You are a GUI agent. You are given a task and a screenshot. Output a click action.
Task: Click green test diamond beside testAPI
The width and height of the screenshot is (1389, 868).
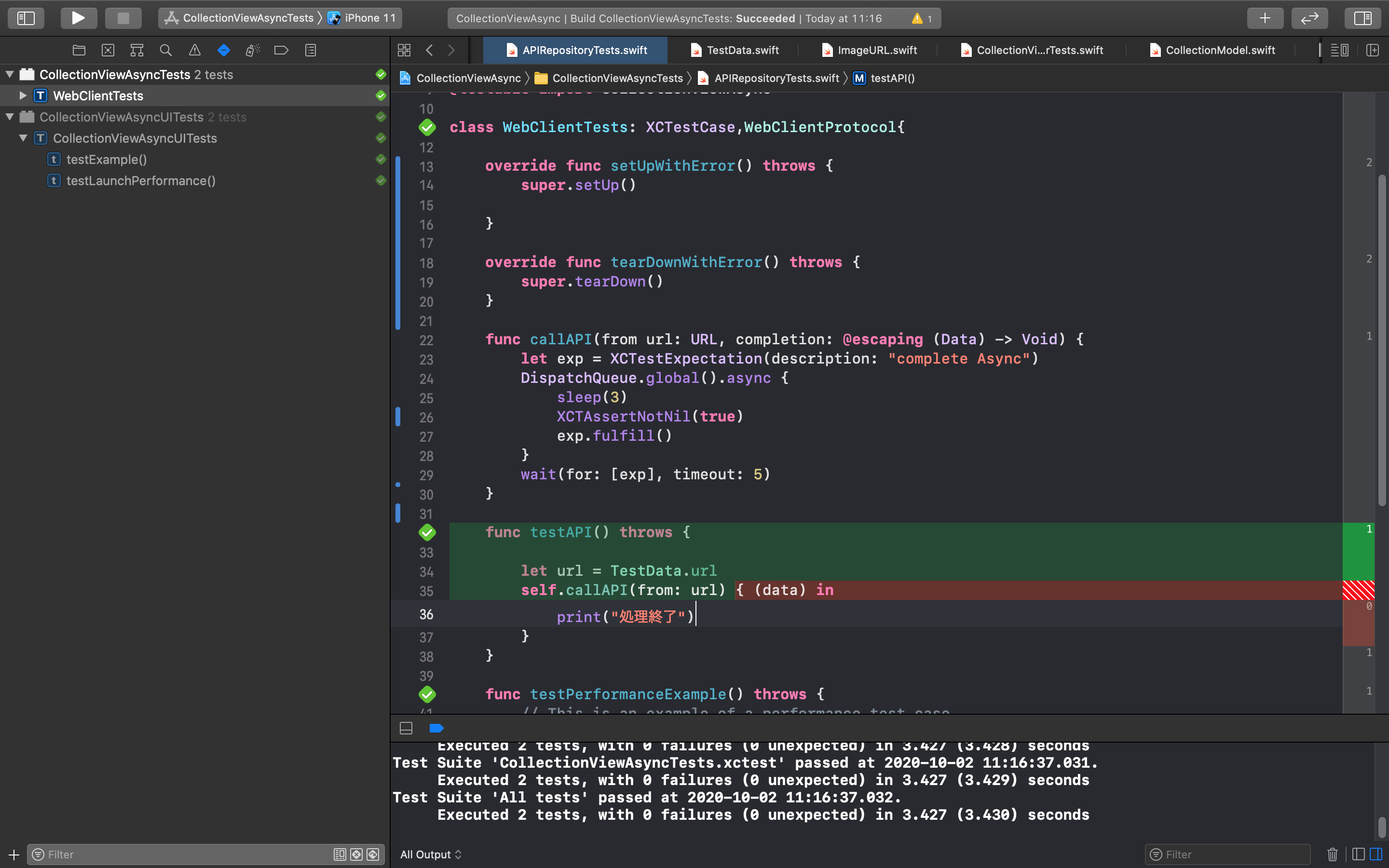tap(427, 533)
